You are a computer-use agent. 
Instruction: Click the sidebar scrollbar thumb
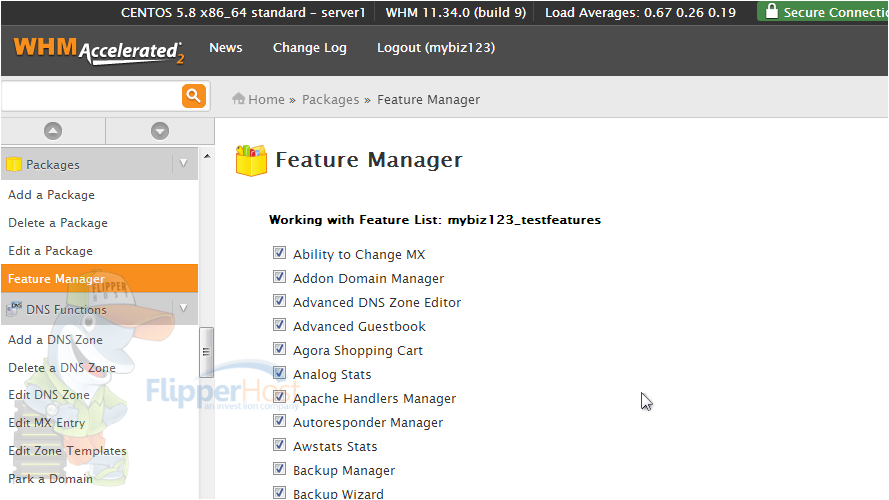pos(206,352)
